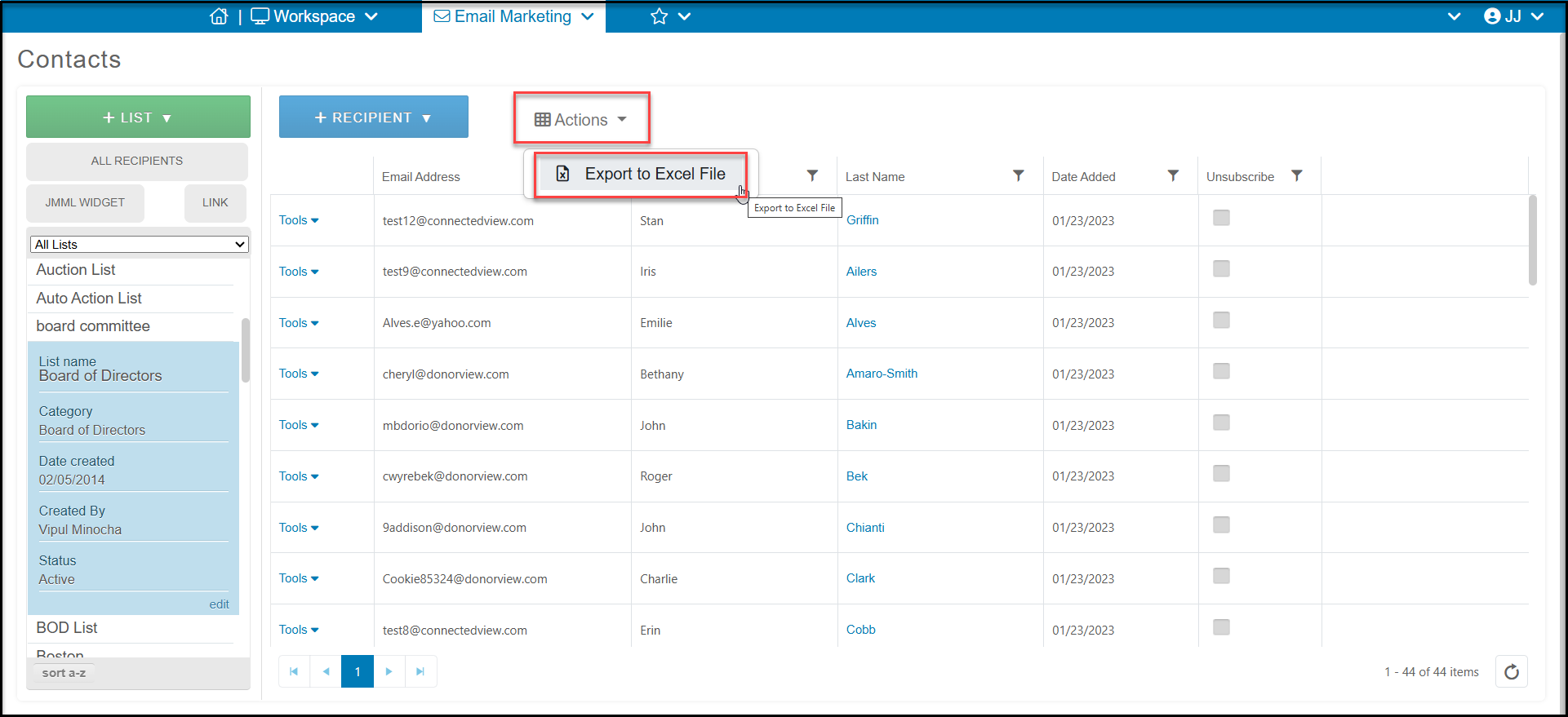Image resolution: width=1568 pixels, height=717 pixels.
Task: Refresh the contacts grid
Action: tap(1512, 672)
